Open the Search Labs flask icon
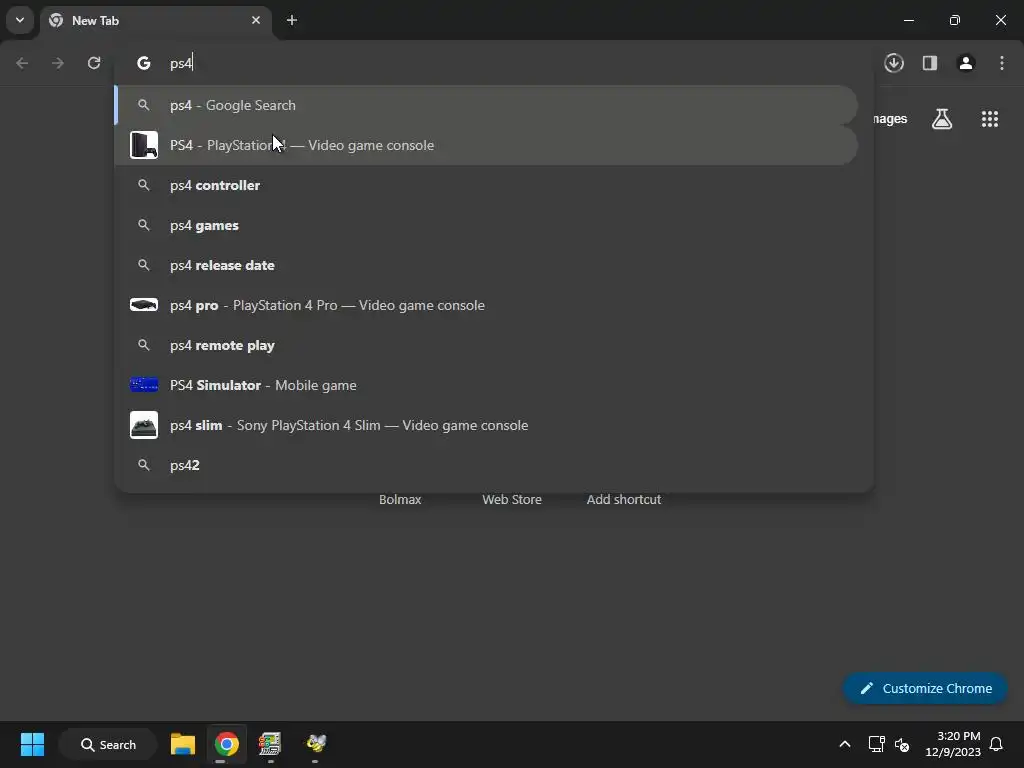The height and width of the screenshot is (768, 1024). pos(942,119)
